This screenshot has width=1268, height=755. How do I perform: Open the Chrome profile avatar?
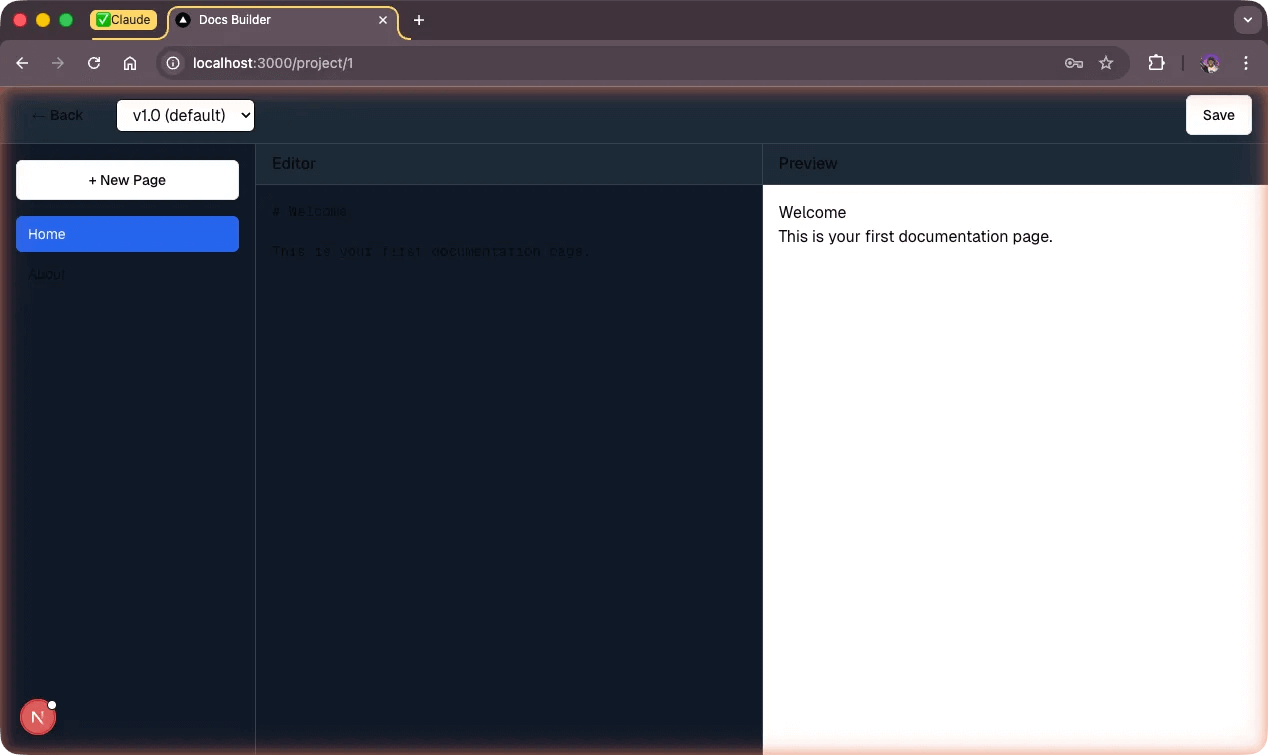pyautogui.click(x=1210, y=63)
